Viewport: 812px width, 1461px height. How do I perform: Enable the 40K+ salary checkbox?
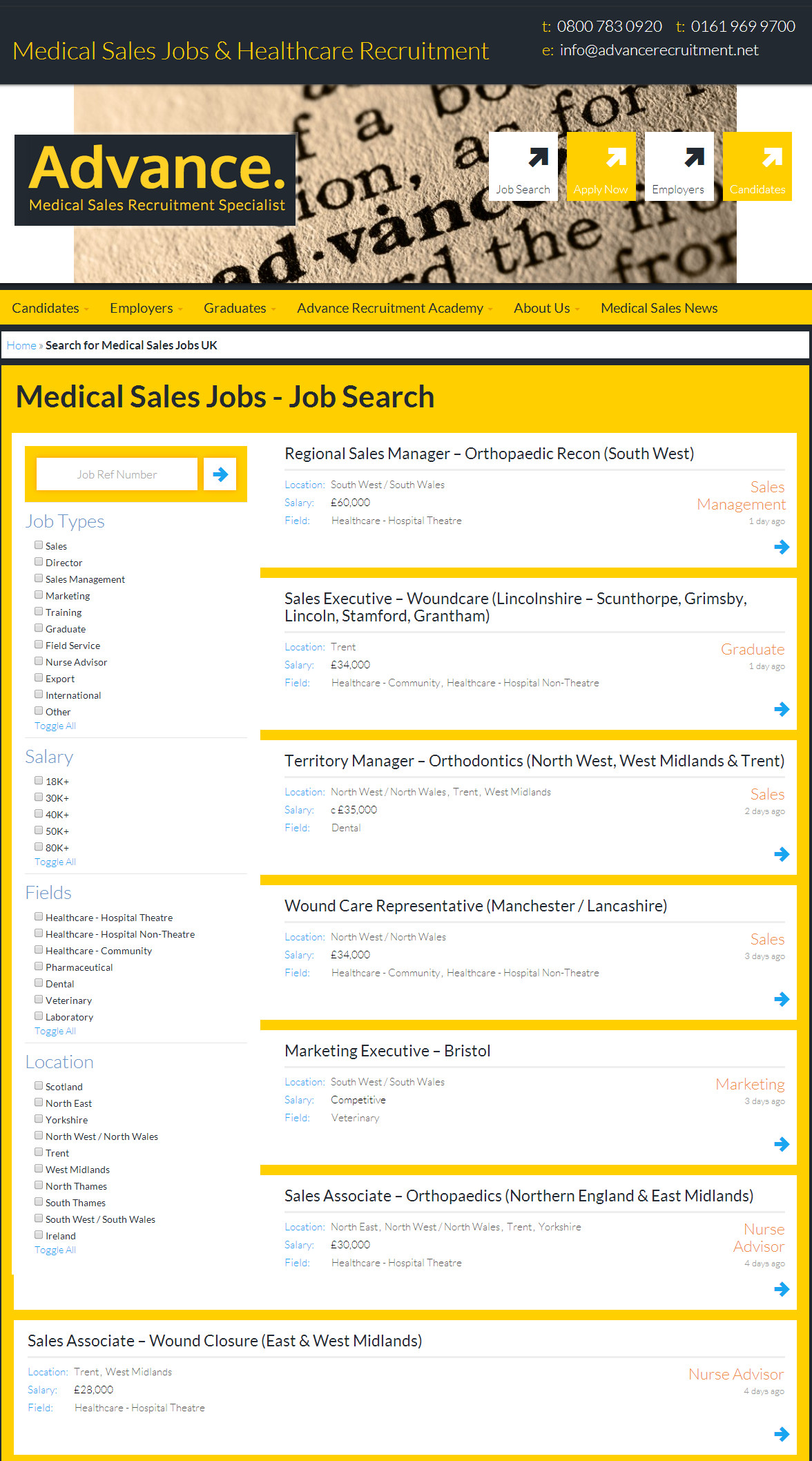coord(39,814)
